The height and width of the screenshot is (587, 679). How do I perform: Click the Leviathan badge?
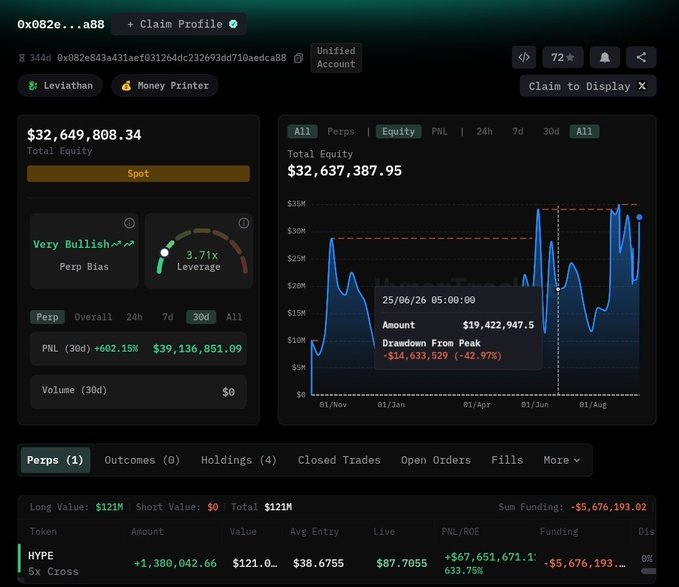[x=60, y=86]
